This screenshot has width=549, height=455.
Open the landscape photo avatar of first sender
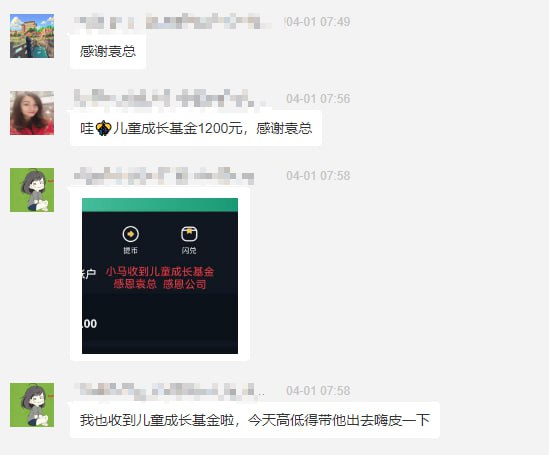(32, 36)
